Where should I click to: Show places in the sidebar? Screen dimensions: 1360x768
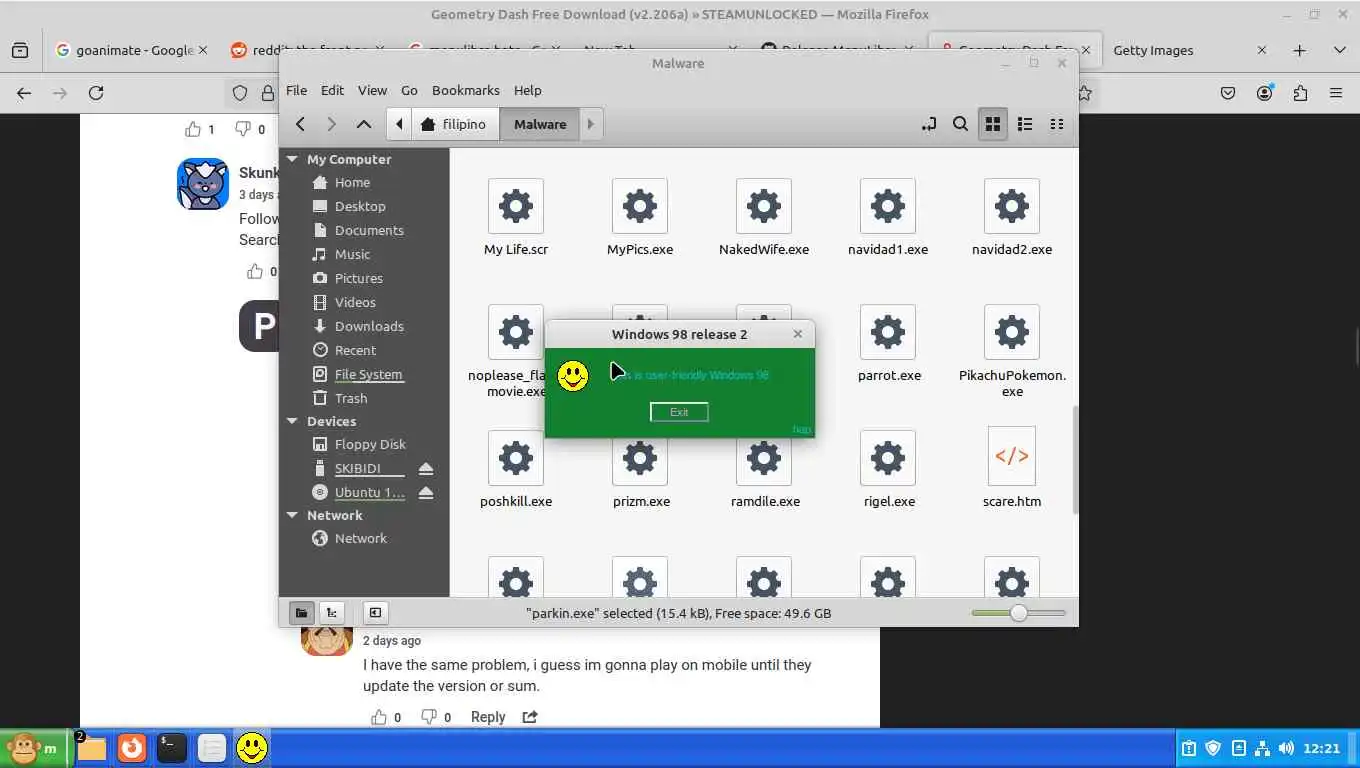click(x=301, y=613)
